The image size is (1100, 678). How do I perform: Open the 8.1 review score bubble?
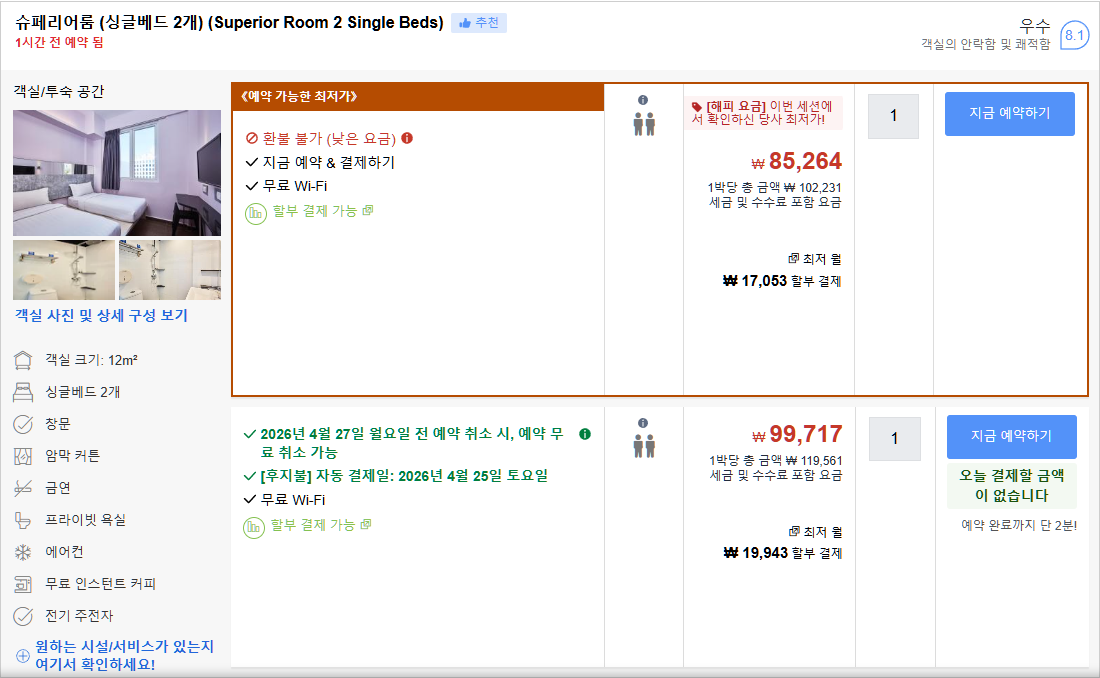[1074, 35]
